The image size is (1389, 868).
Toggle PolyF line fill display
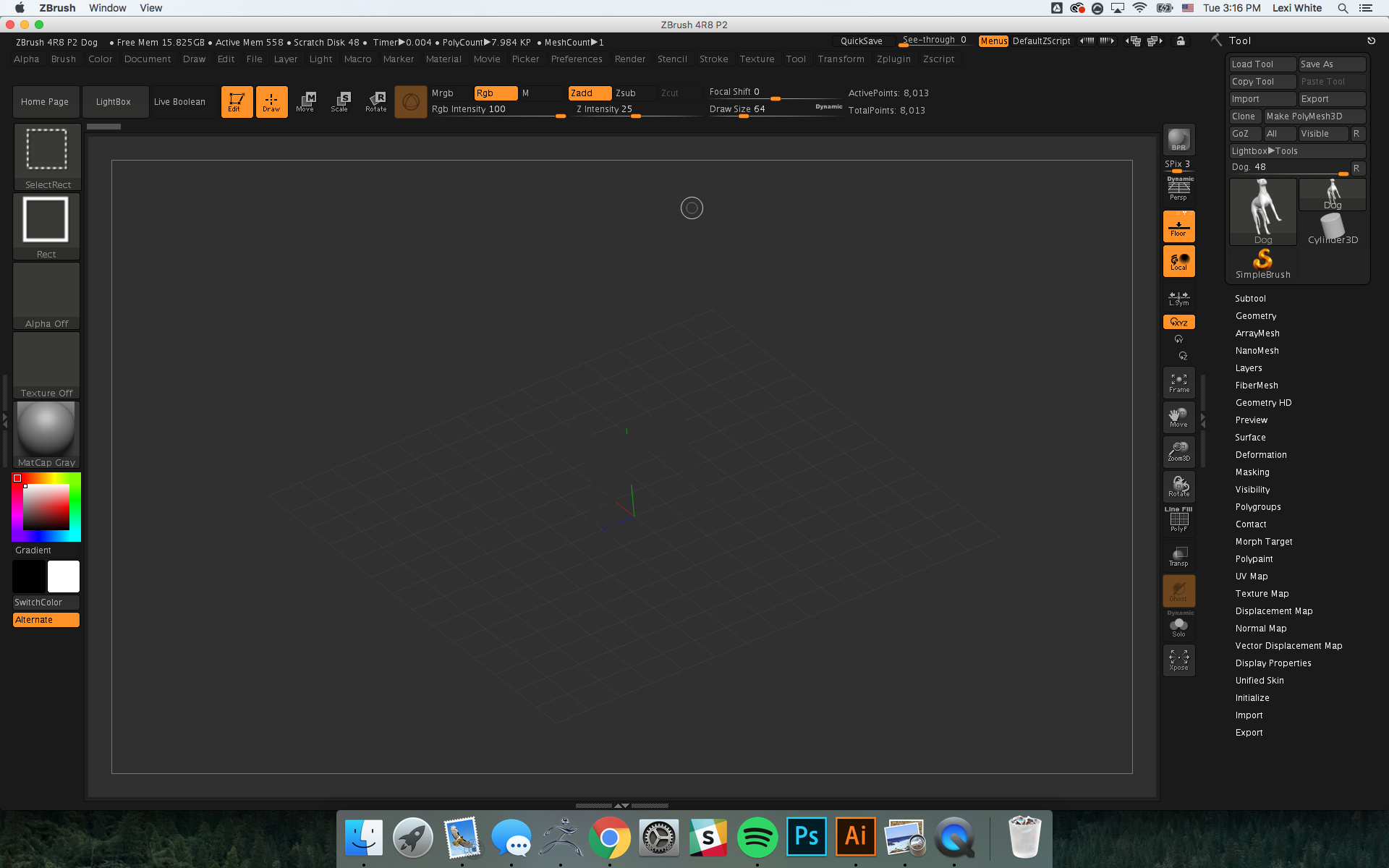tap(1178, 520)
